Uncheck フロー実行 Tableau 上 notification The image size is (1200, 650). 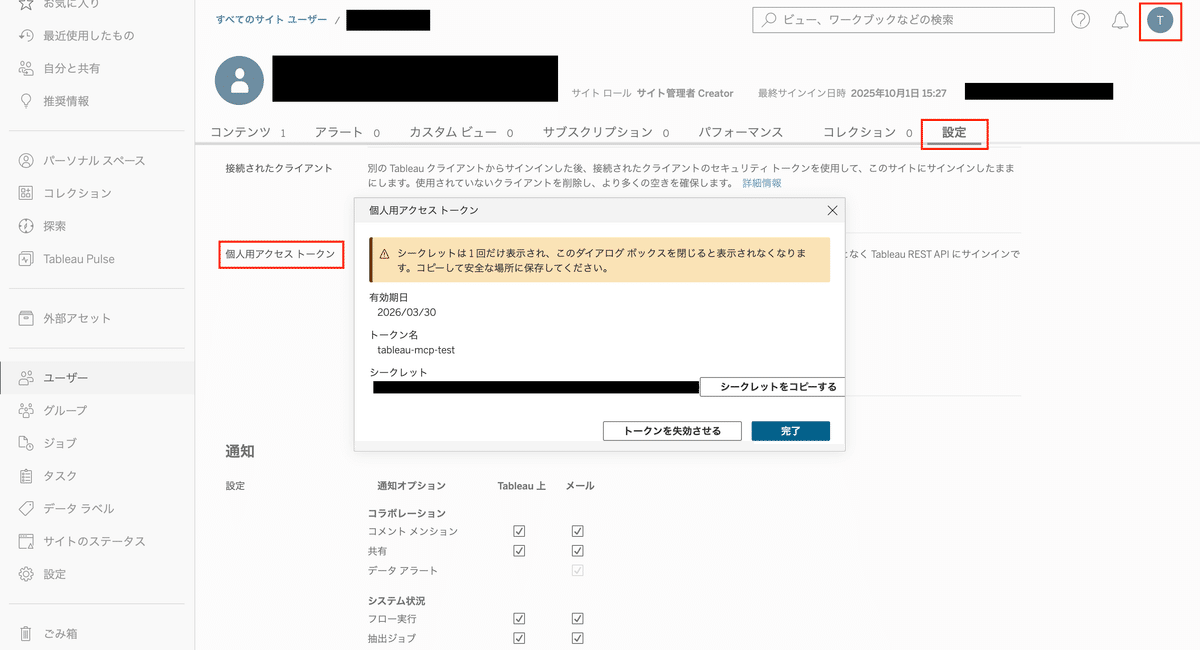[519, 618]
